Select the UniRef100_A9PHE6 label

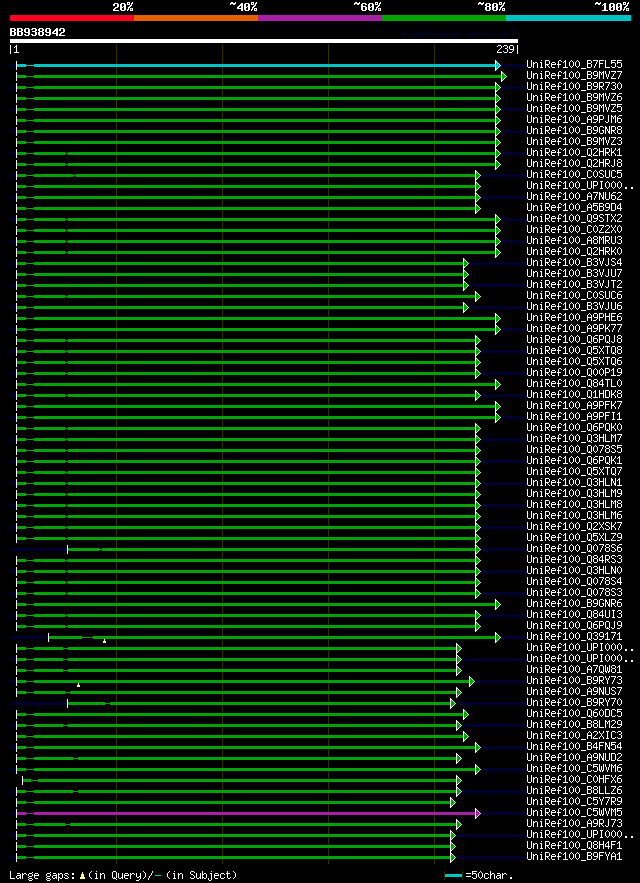click(574, 317)
